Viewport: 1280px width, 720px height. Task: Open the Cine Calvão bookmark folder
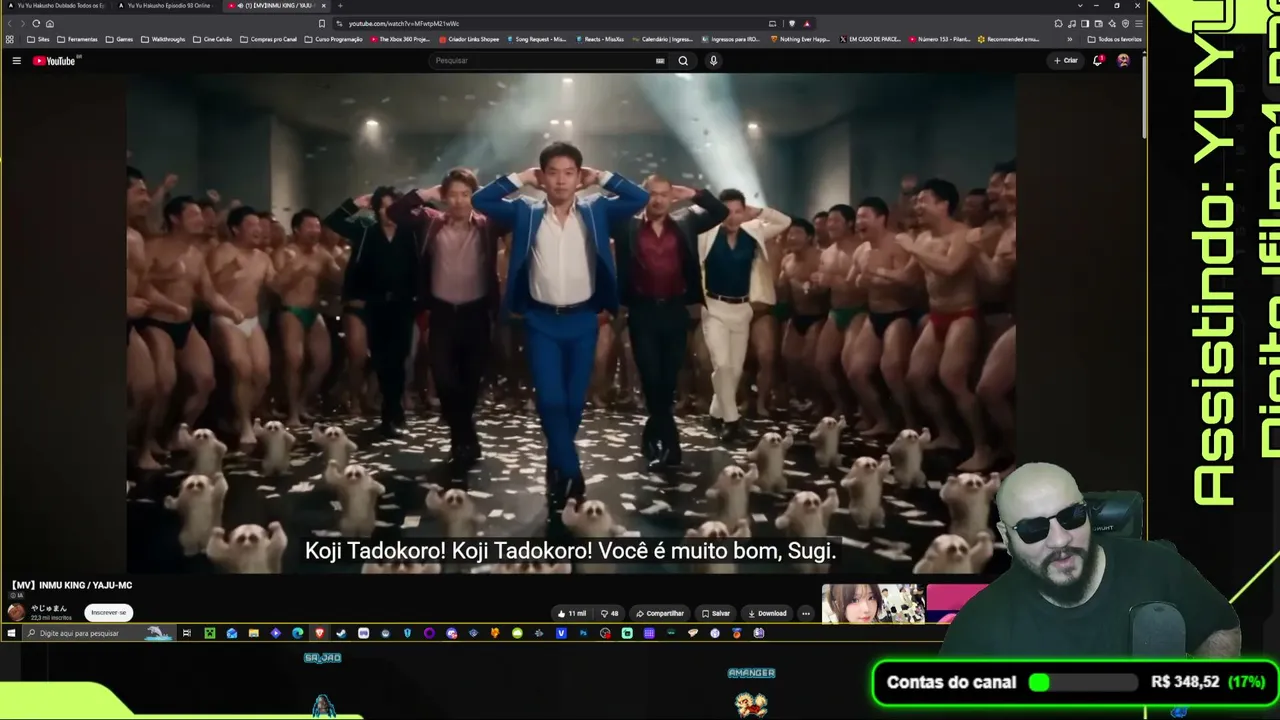tap(212, 39)
